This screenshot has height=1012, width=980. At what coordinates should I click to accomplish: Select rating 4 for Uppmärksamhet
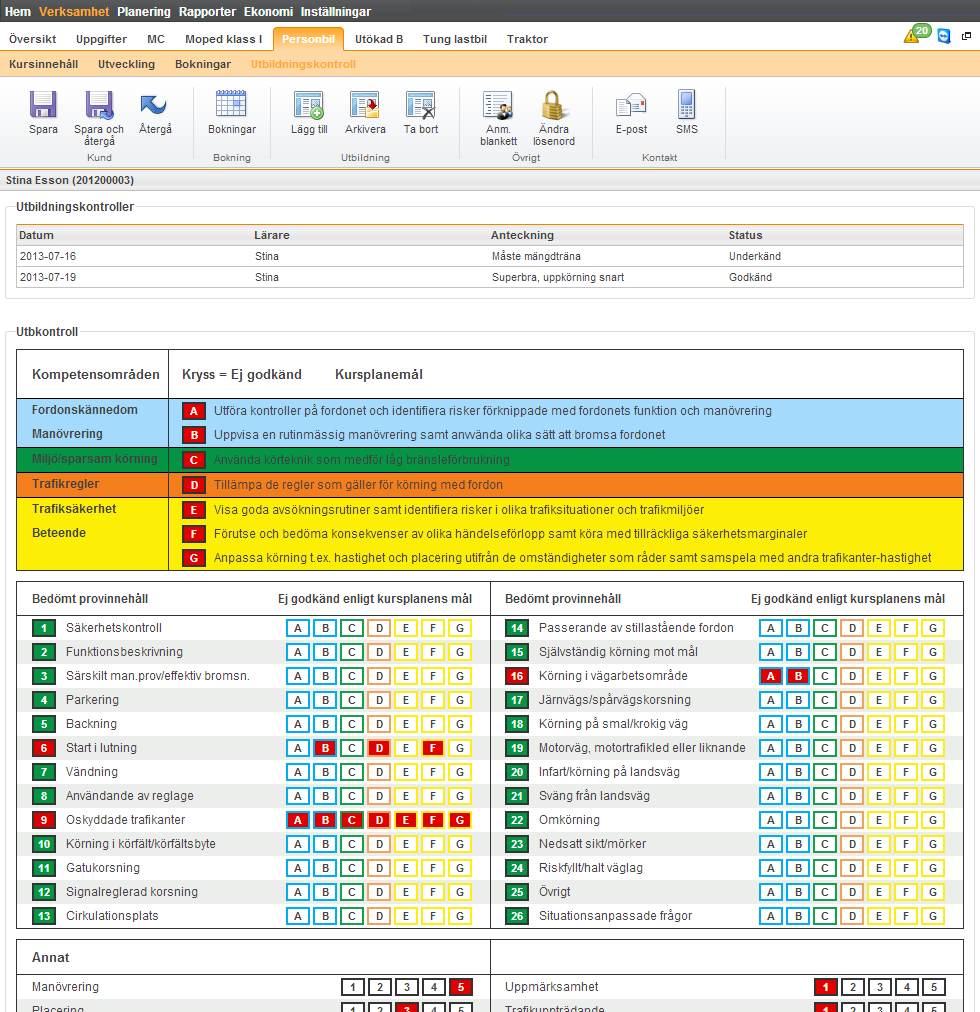(906, 987)
